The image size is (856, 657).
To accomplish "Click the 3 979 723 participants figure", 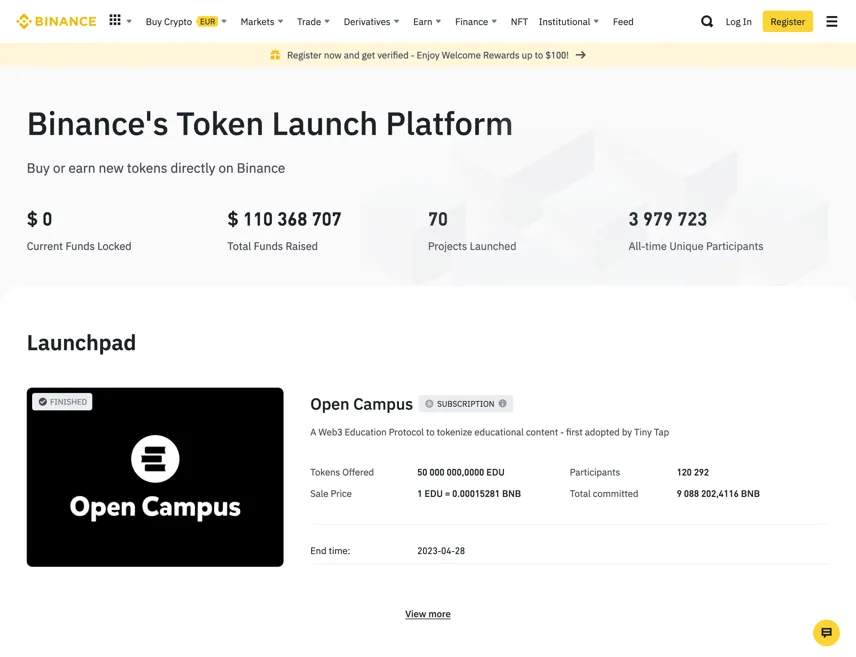I will (668, 219).
